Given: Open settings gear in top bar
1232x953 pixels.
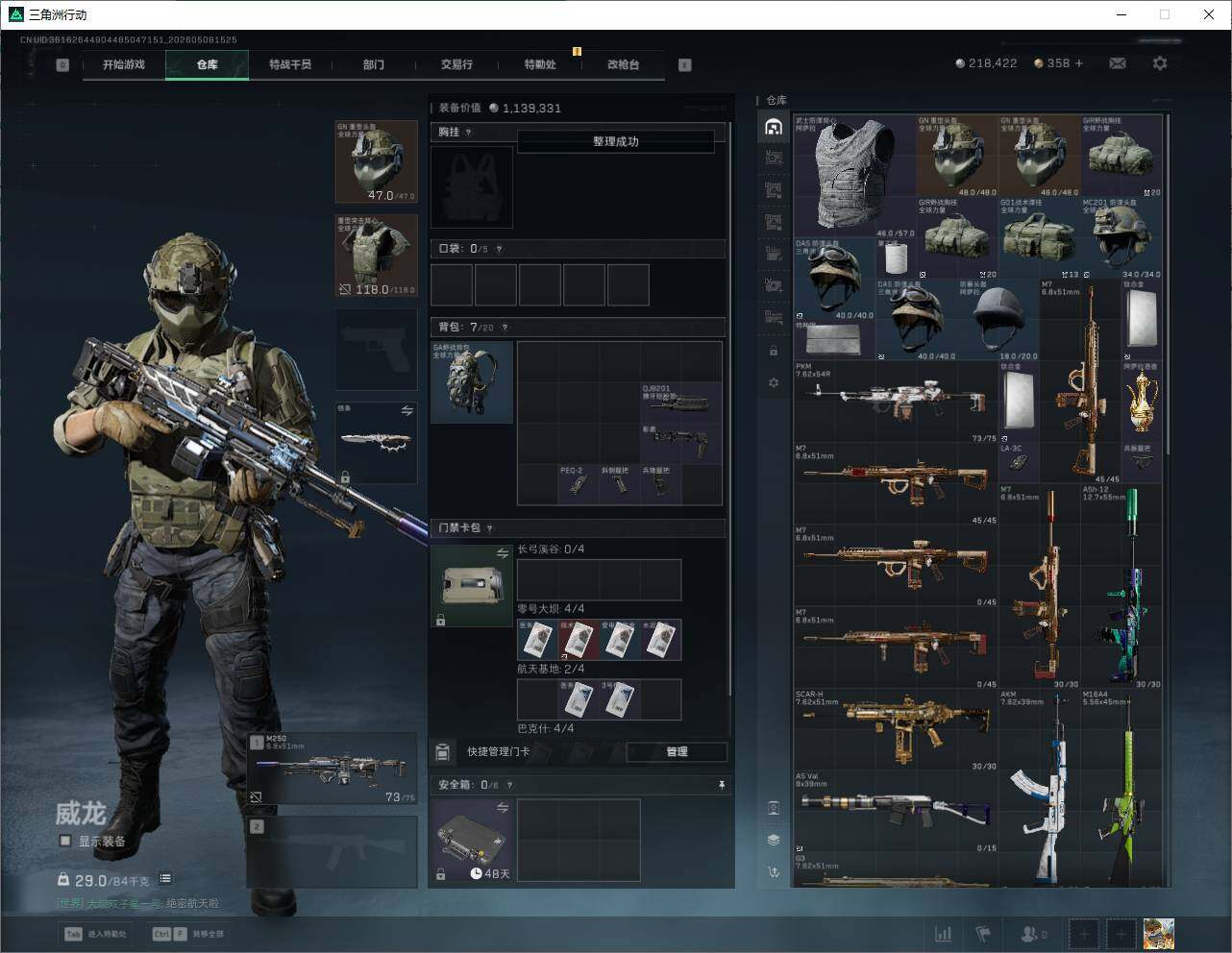Looking at the screenshot, I should (1160, 63).
